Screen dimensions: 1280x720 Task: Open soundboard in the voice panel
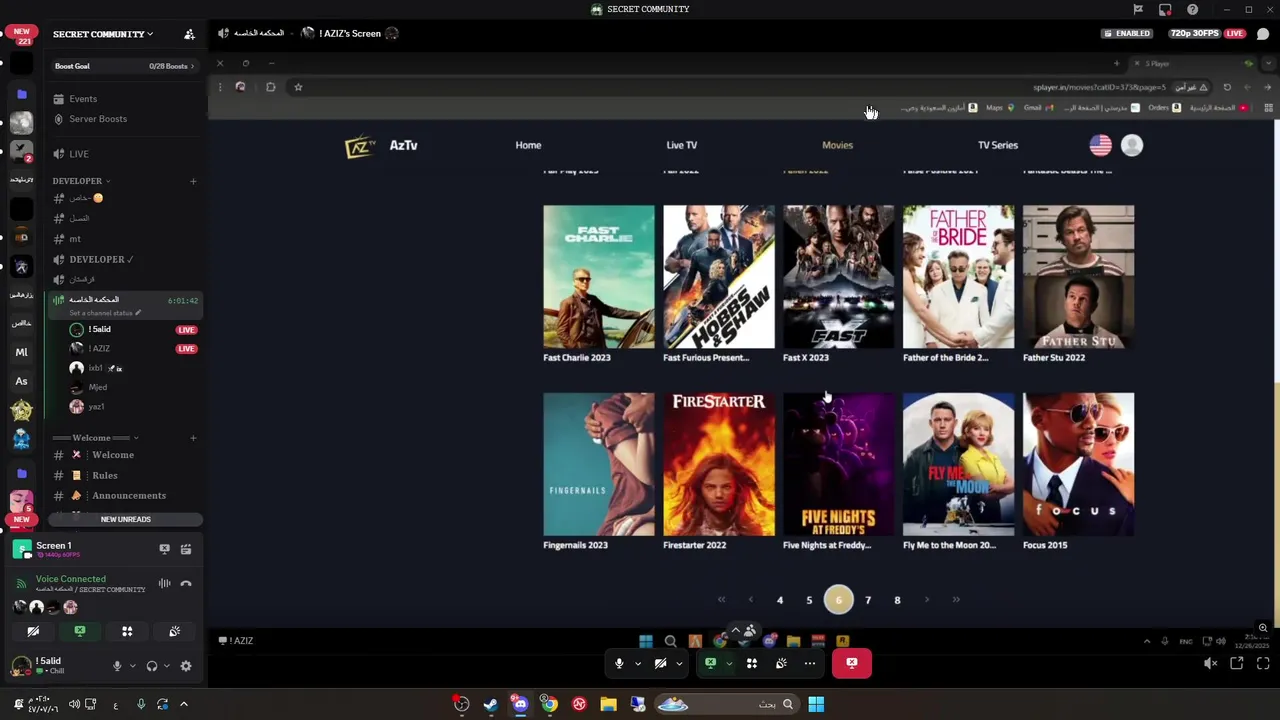(174, 631)
